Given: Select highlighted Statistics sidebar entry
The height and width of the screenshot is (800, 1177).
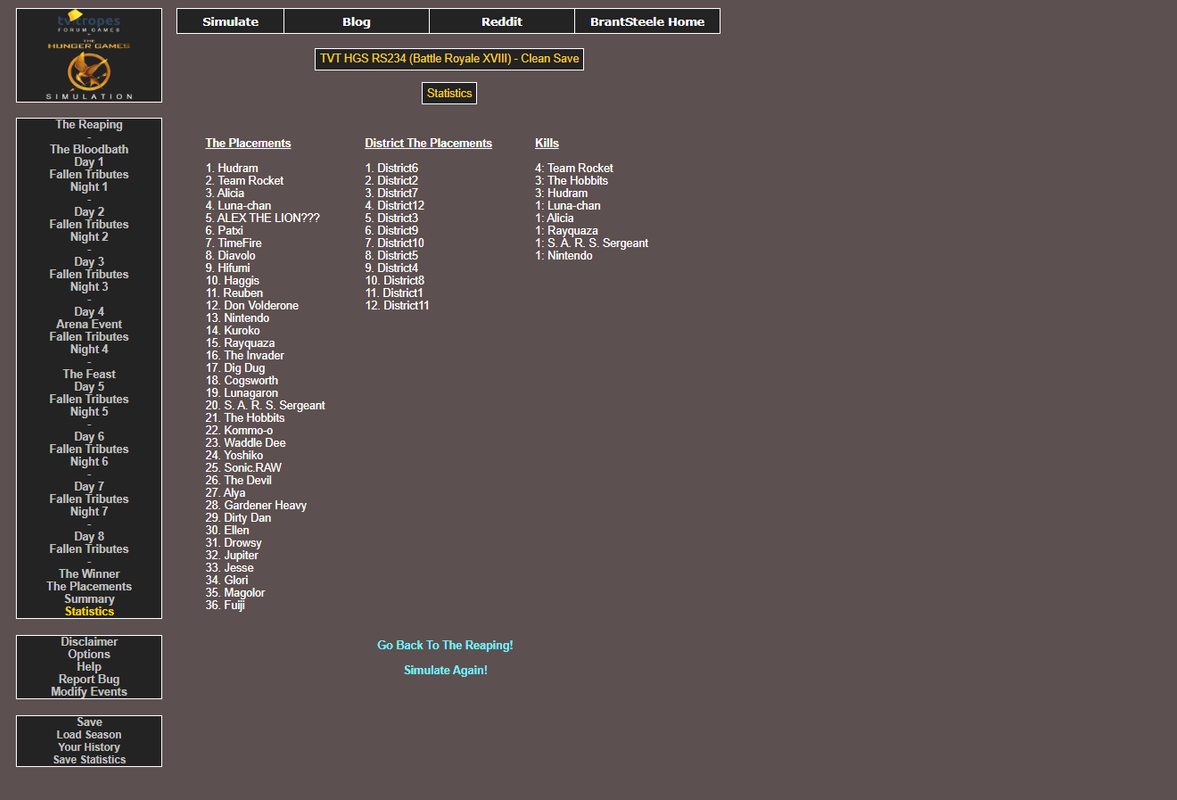Looking at the screenshot, I should point(89,612).
